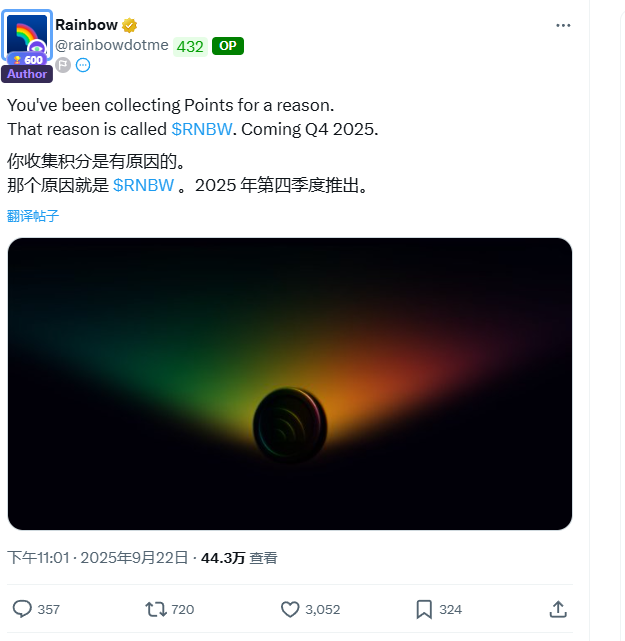Viewport: 625px width, 641px height.
Task: Click the post timestamp 下午11:01
Action: (x=38, y=558)
